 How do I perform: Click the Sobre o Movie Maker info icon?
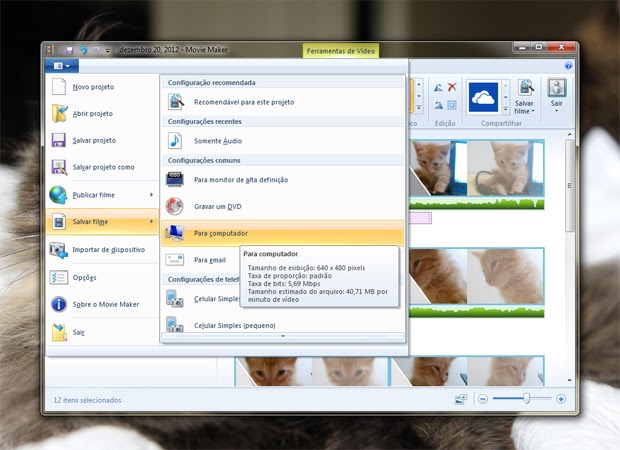click(59, 304)
